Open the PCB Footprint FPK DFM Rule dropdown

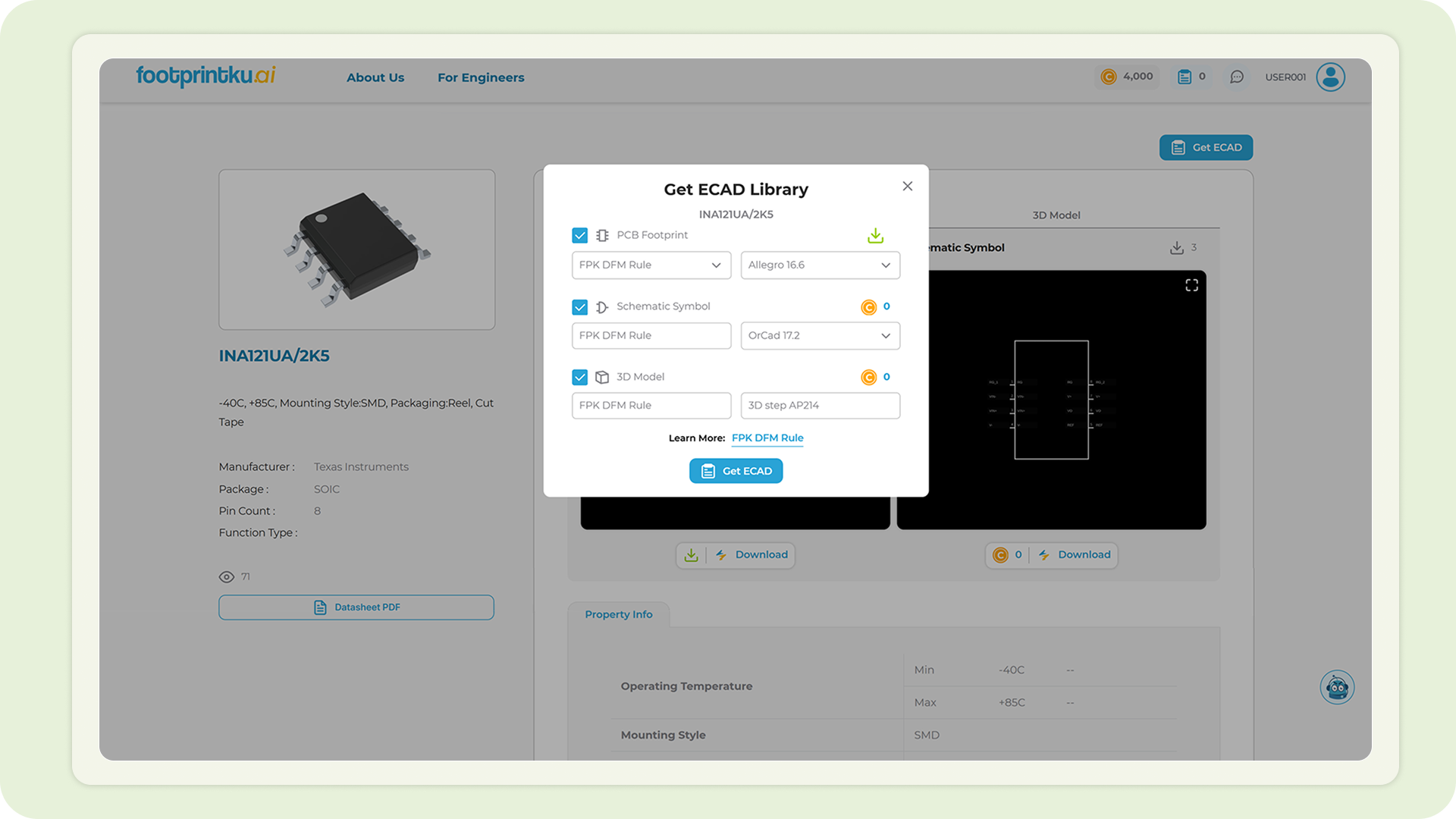[x=651, y=265]
